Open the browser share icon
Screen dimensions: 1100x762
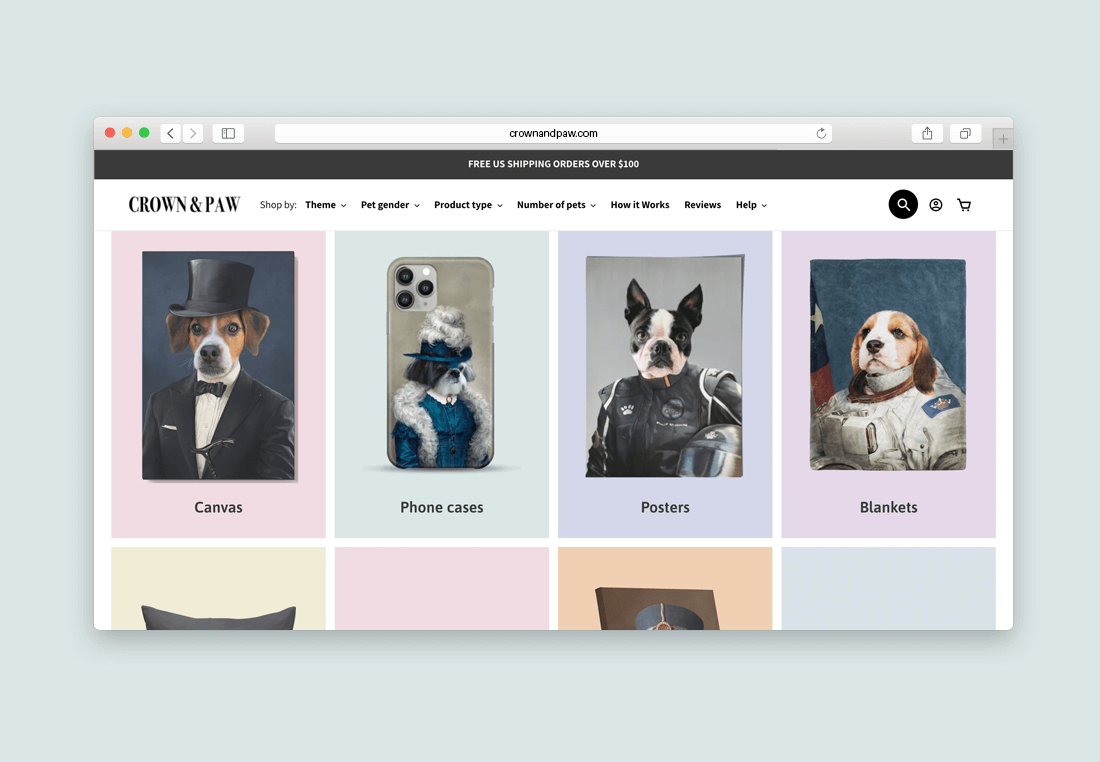click(927, 133)
